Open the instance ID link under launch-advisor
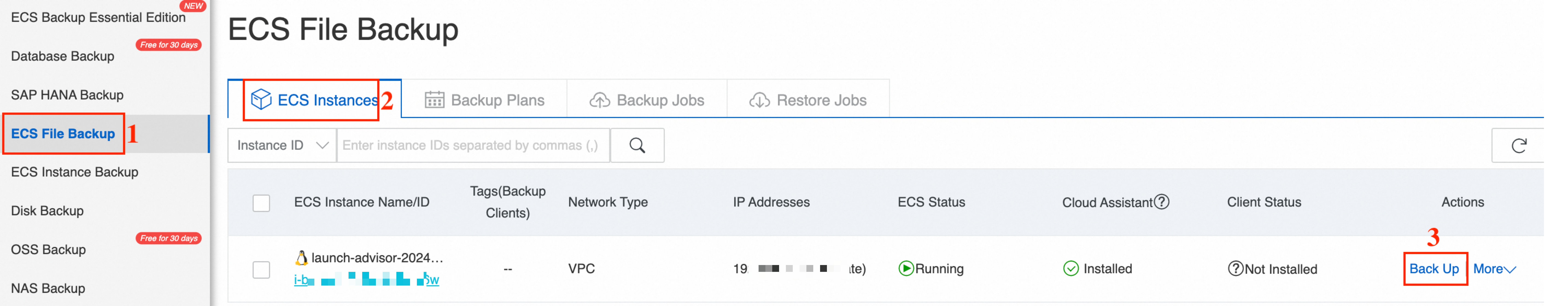1568x306 pixels. 366,280
